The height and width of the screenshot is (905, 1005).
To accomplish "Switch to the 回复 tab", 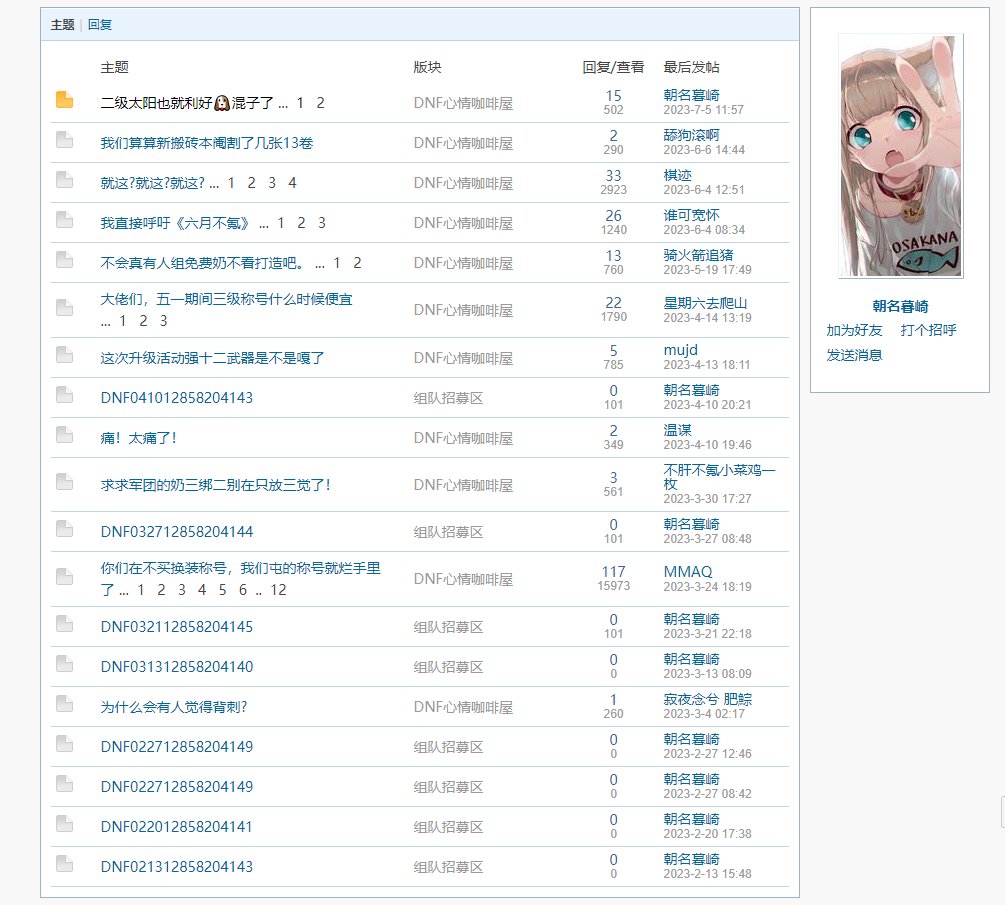I will click(x=100, y=25).
